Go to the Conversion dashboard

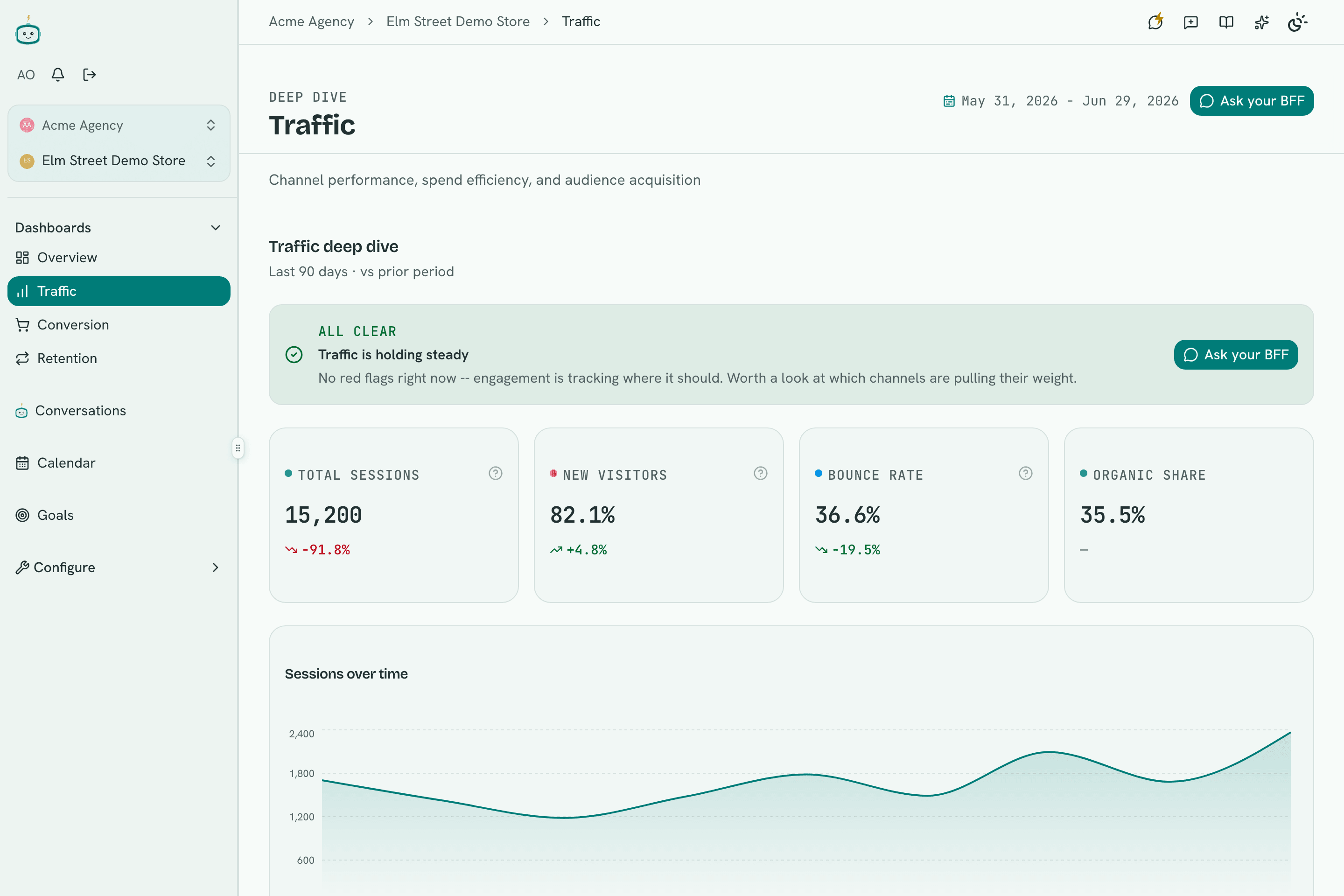tap(119, 325)
